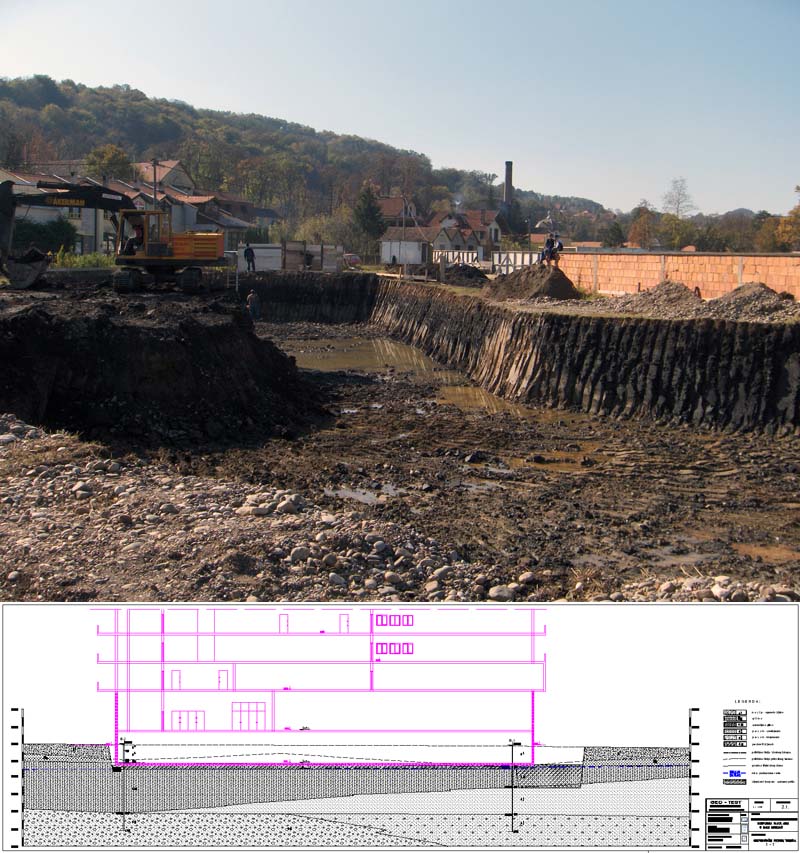Click the bottom gravel layer in the cross-section

[300, 830]
